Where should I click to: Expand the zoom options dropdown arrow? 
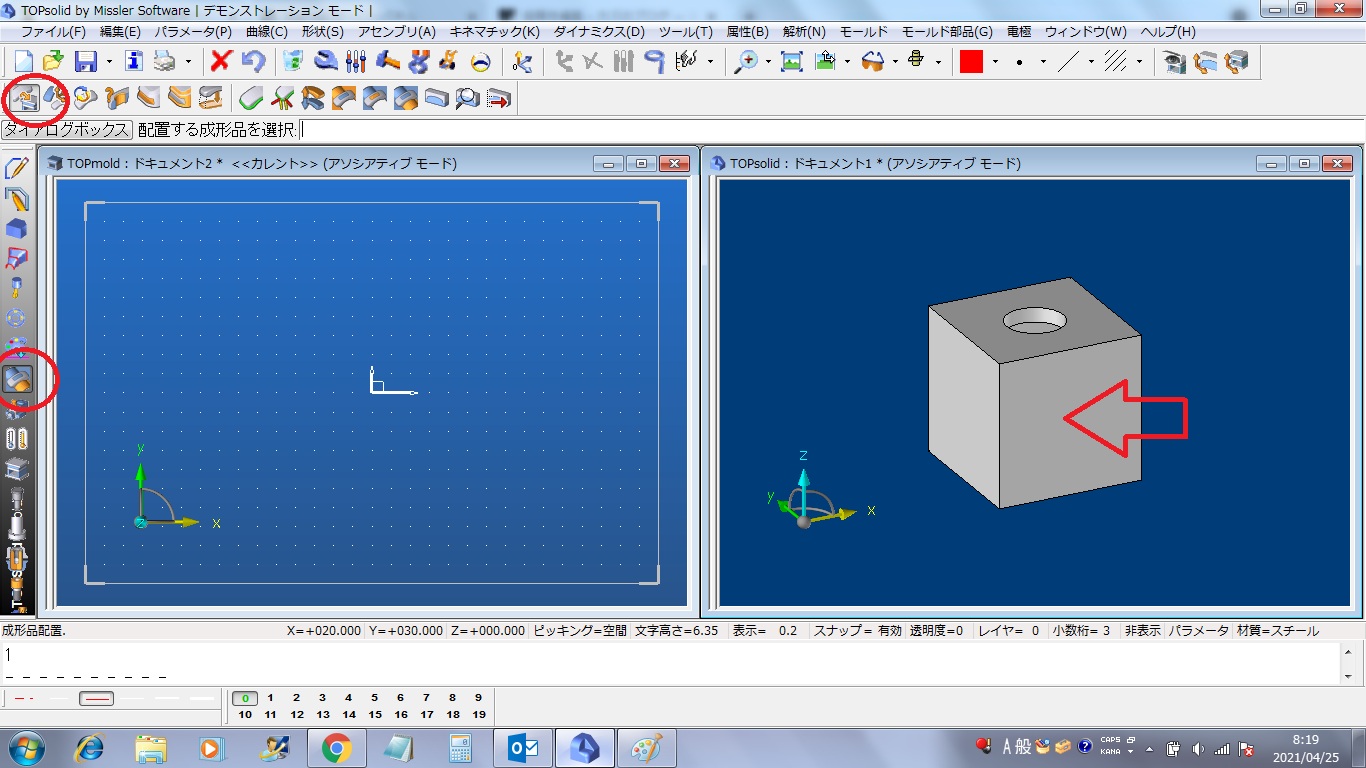[x=768, y=62]
